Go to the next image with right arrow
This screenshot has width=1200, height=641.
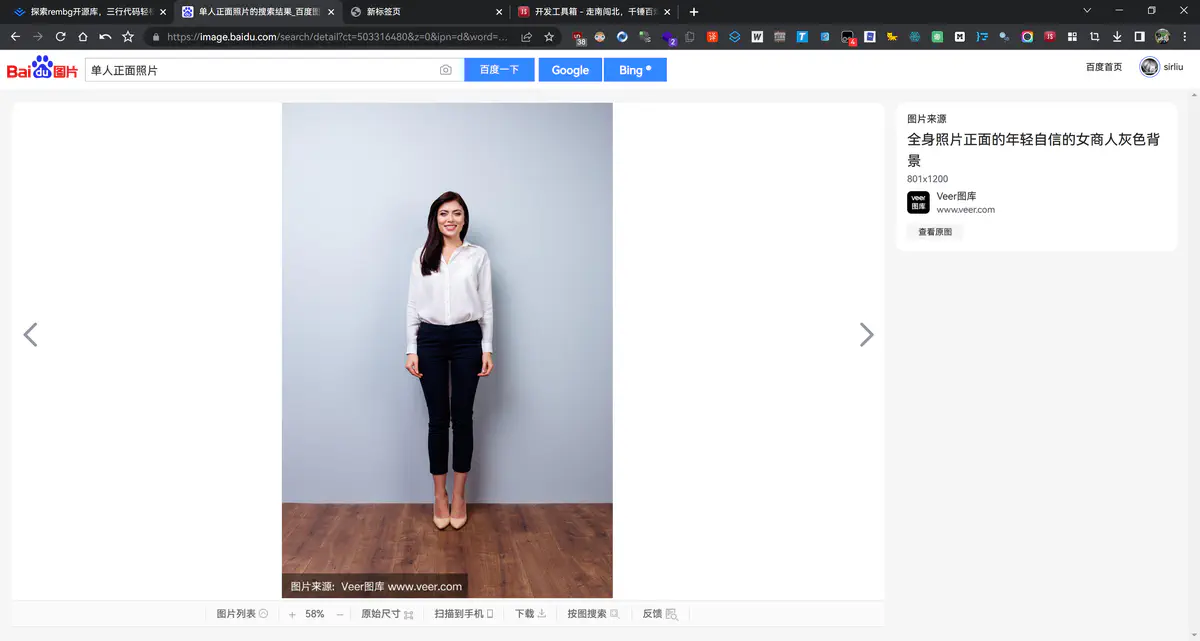pyautogui.click(x=866, y=335)
